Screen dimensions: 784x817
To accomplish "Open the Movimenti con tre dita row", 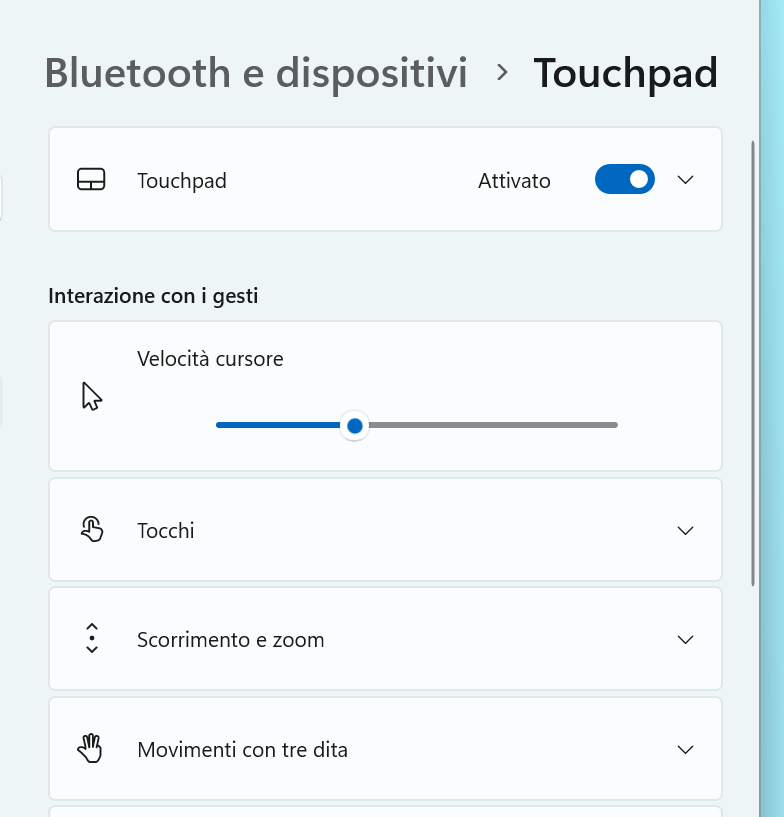I will [x=385, y=749].
